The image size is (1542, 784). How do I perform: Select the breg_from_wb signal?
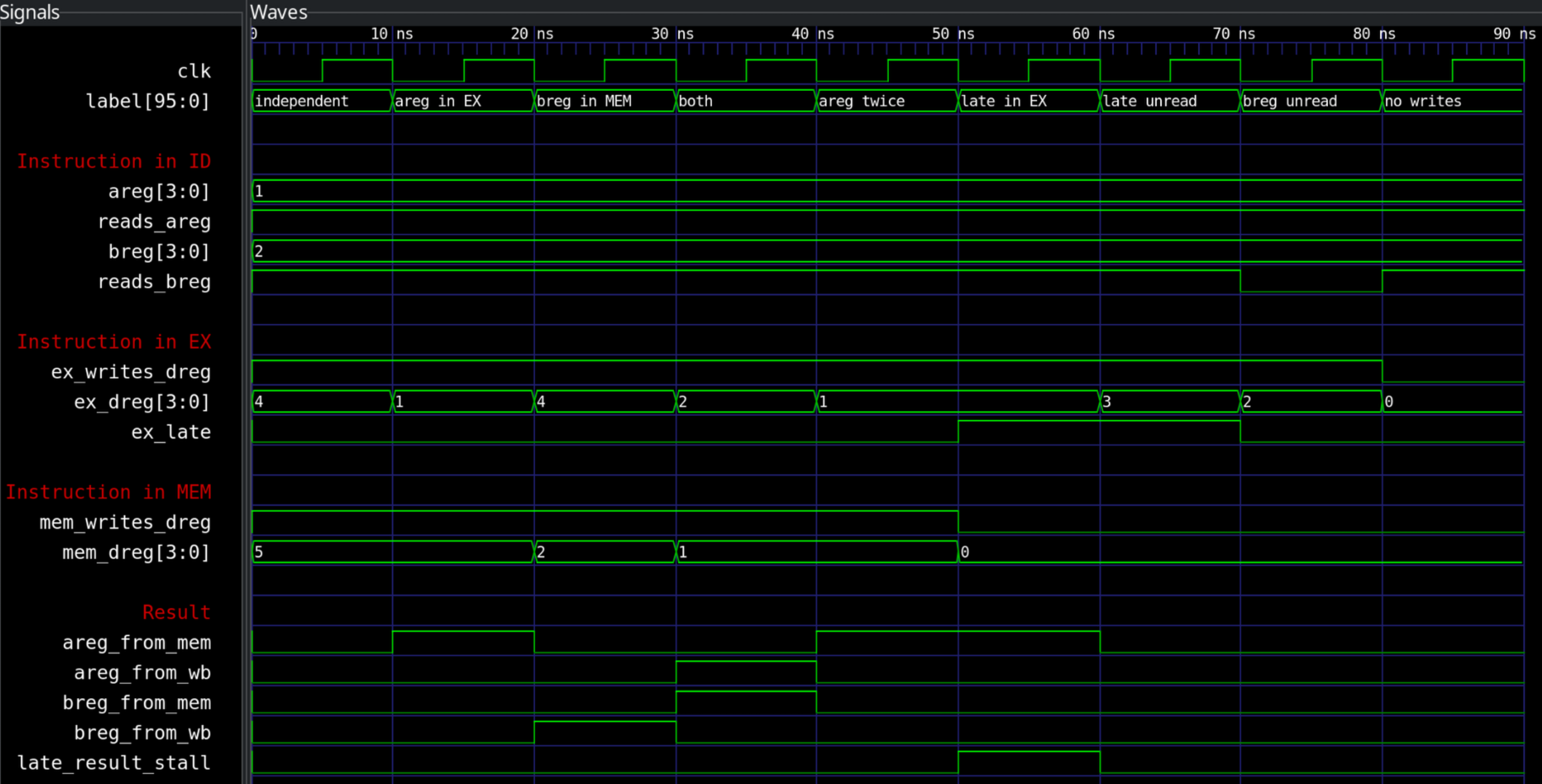[x=142, y=733]
